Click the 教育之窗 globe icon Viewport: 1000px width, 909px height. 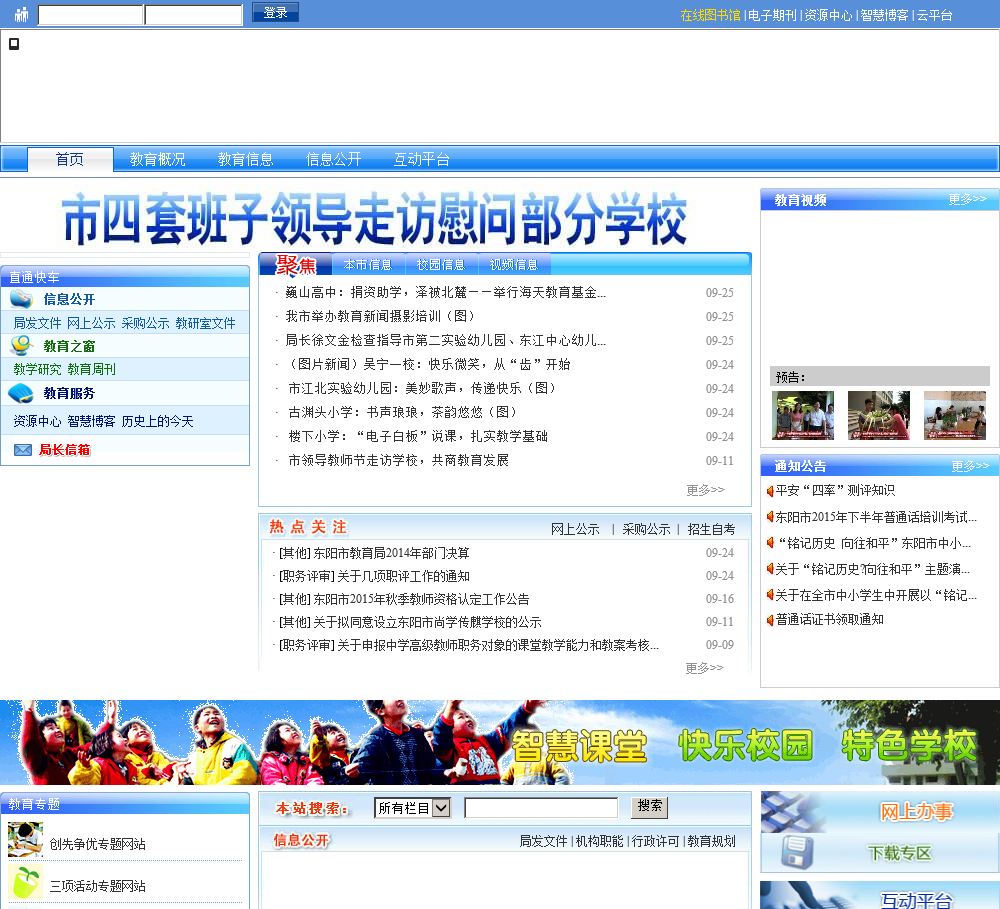point(22,345)
